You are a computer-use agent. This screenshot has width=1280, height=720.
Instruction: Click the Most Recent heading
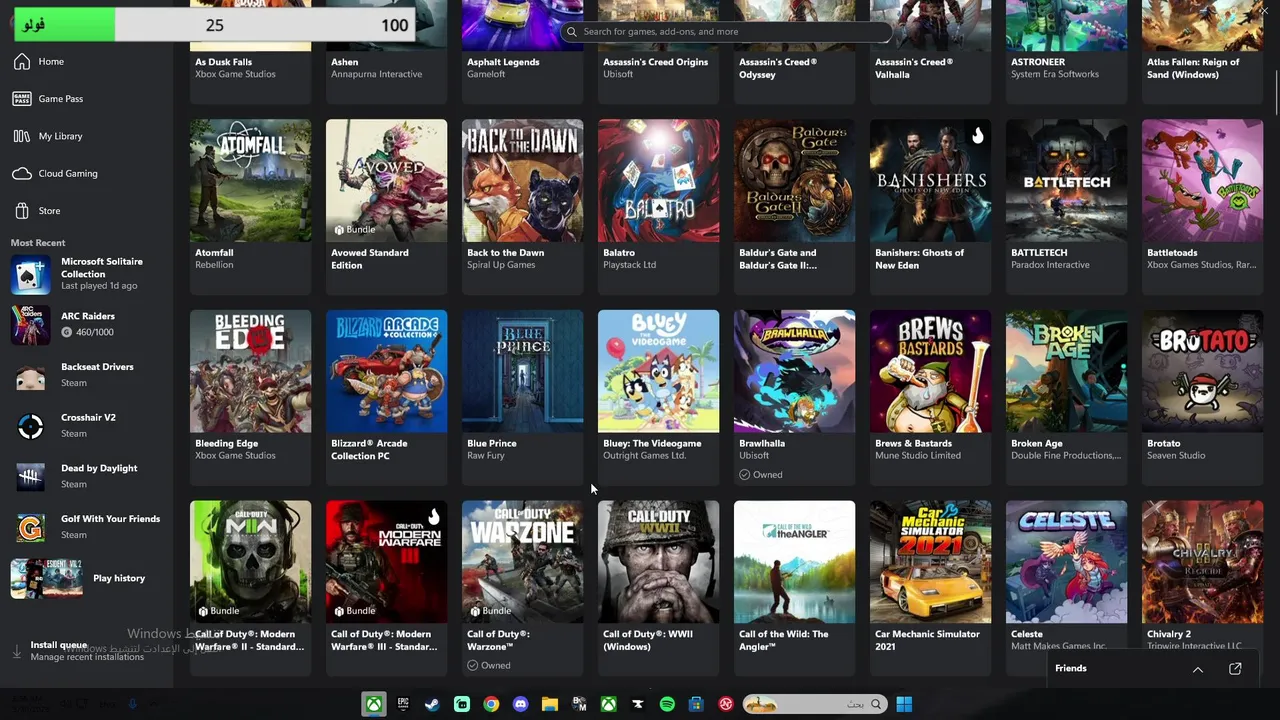pyautogui.click(x=38, y=243)
